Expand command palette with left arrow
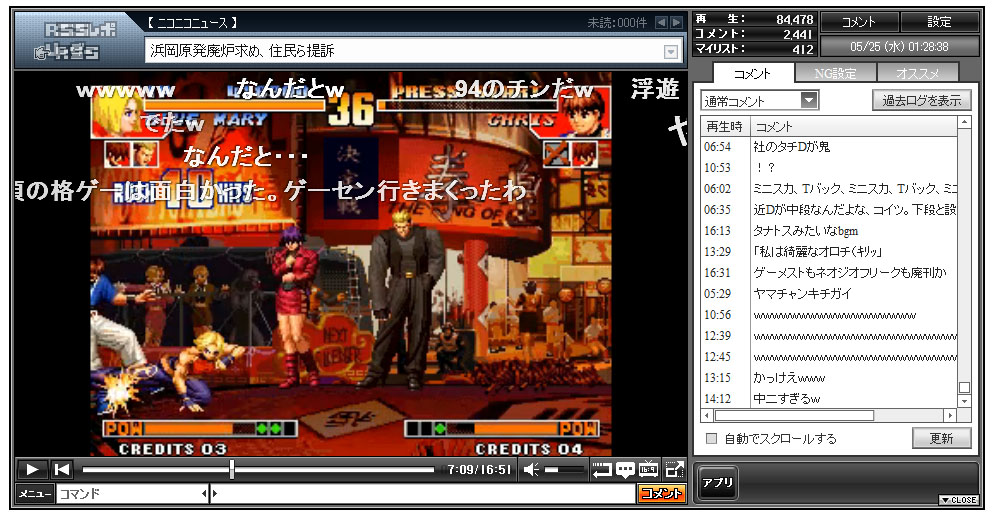 point(204,493)
